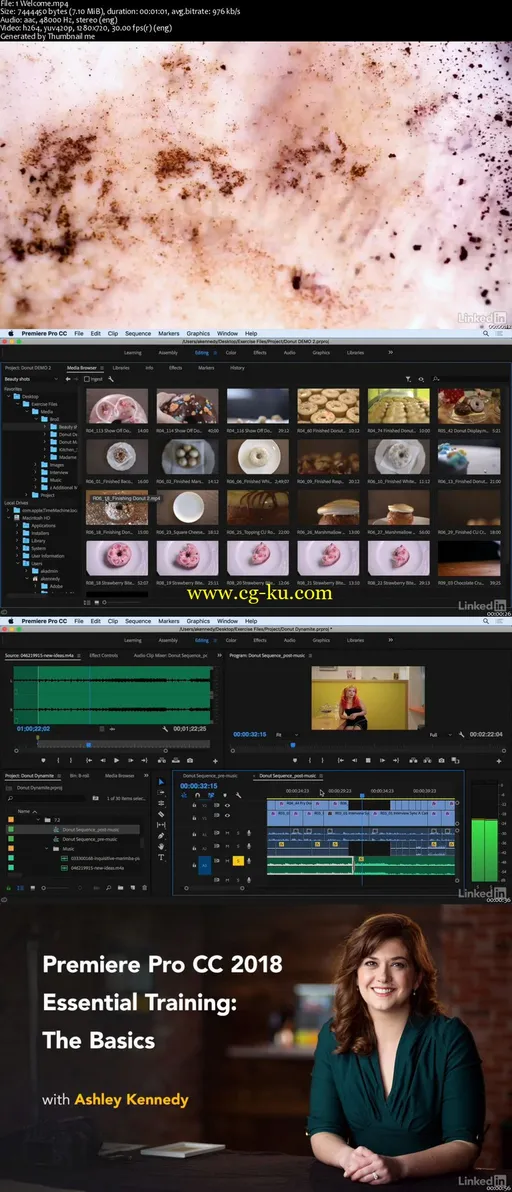Click Program monitor blue playhead scrubber
This screenshot has width=512, height=1192.
[x=293, y=745]
